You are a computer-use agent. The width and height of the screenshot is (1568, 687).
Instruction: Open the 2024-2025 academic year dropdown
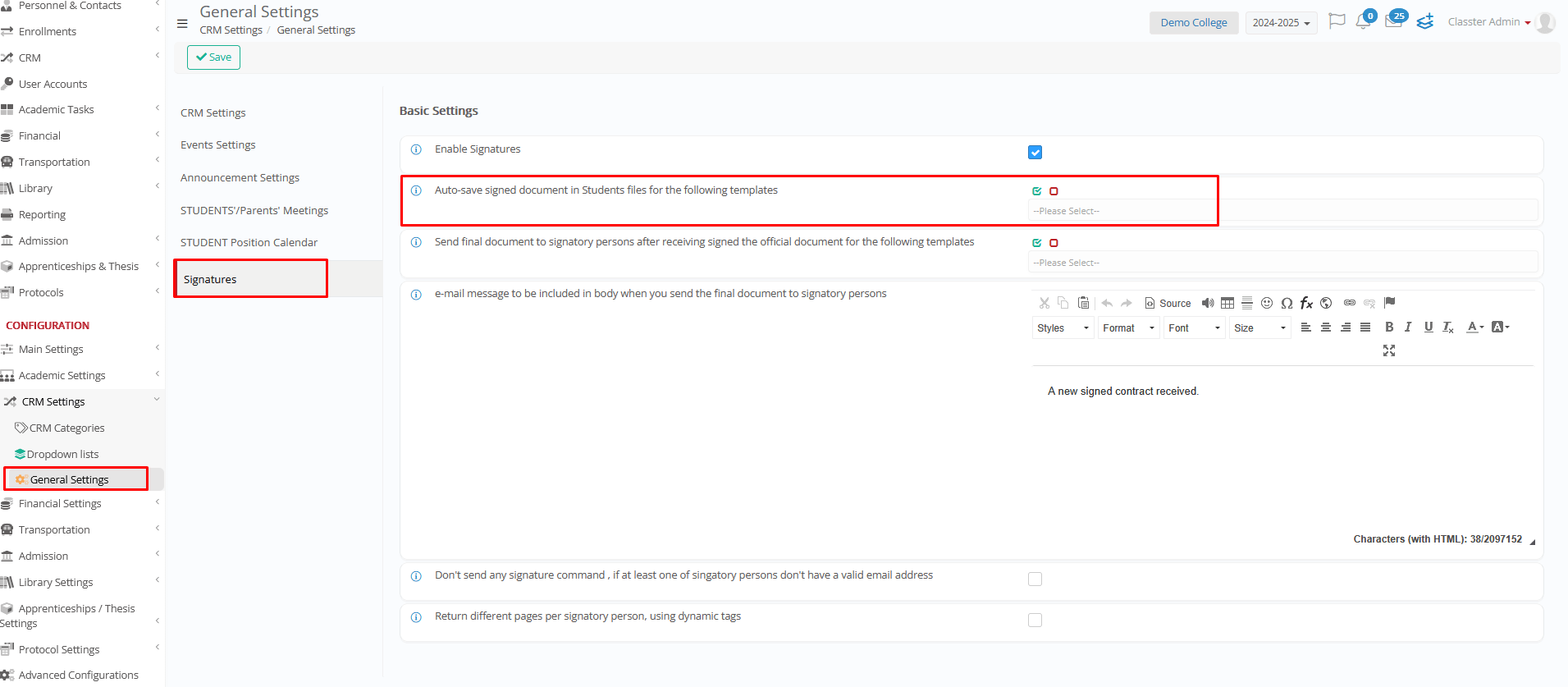(1280, 23)
